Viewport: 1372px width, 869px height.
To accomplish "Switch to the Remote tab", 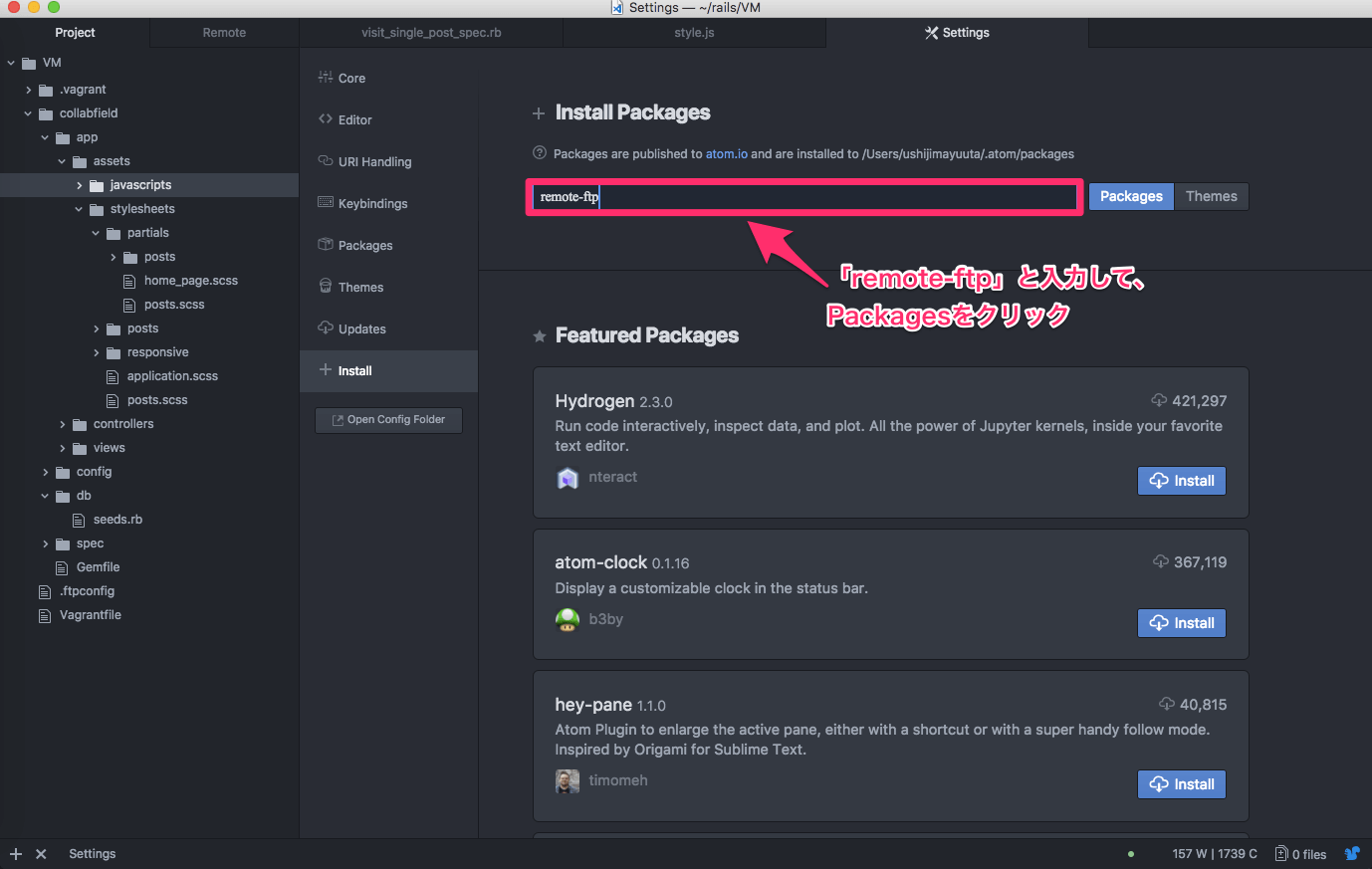I will (224, 33).
